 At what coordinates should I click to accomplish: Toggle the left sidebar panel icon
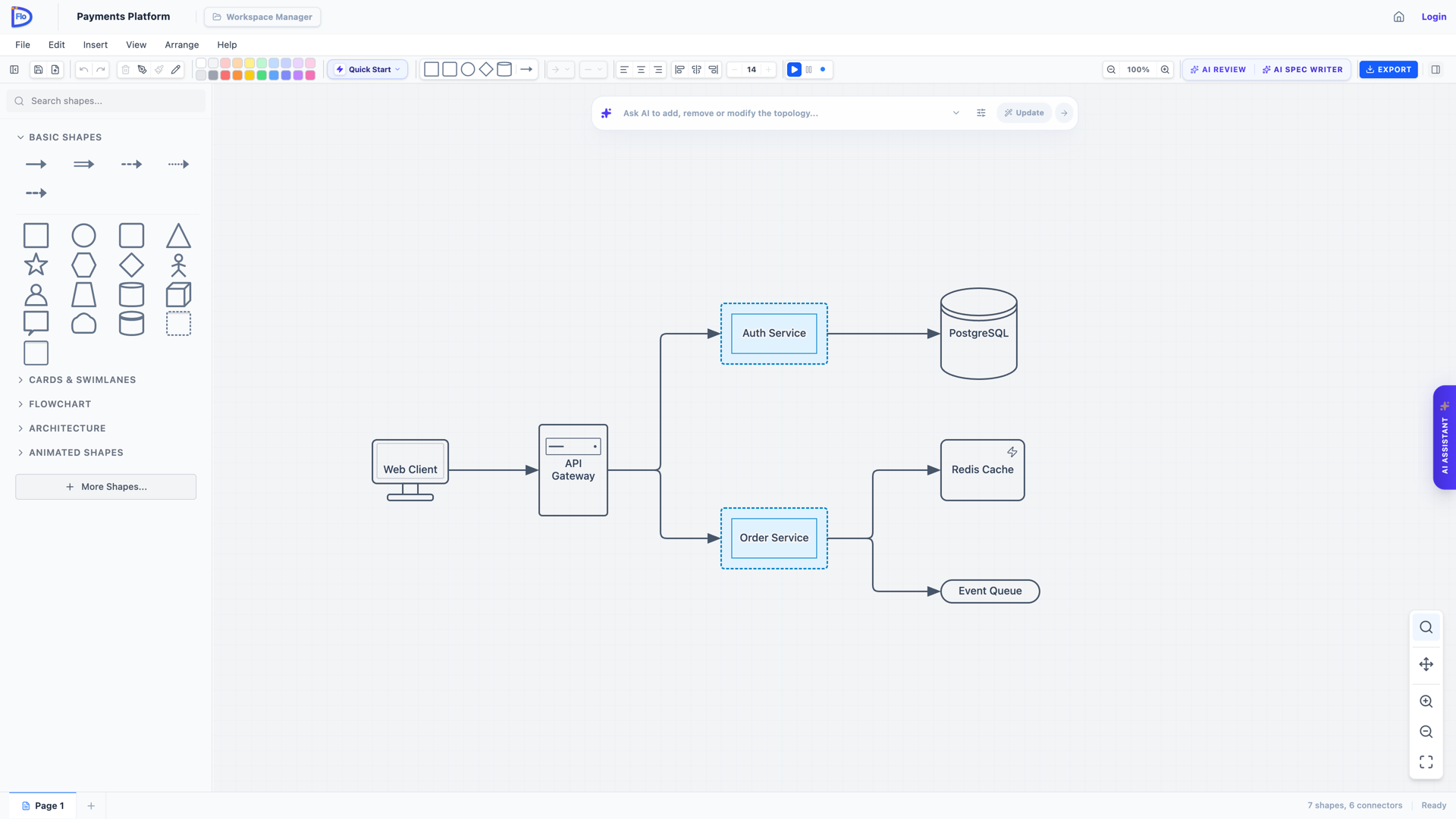[14, 70]
